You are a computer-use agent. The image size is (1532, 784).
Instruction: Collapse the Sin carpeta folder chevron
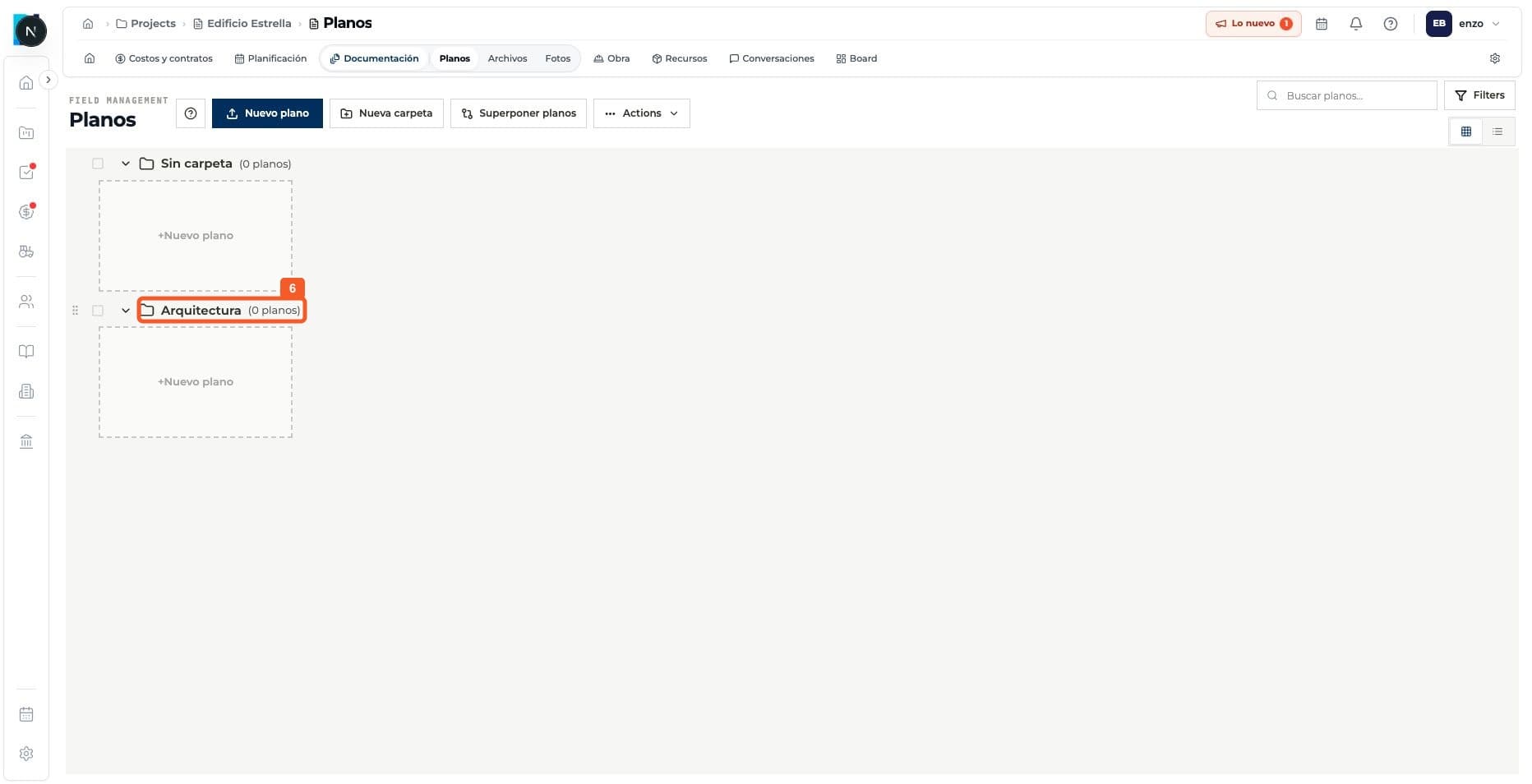coord(126,164)
